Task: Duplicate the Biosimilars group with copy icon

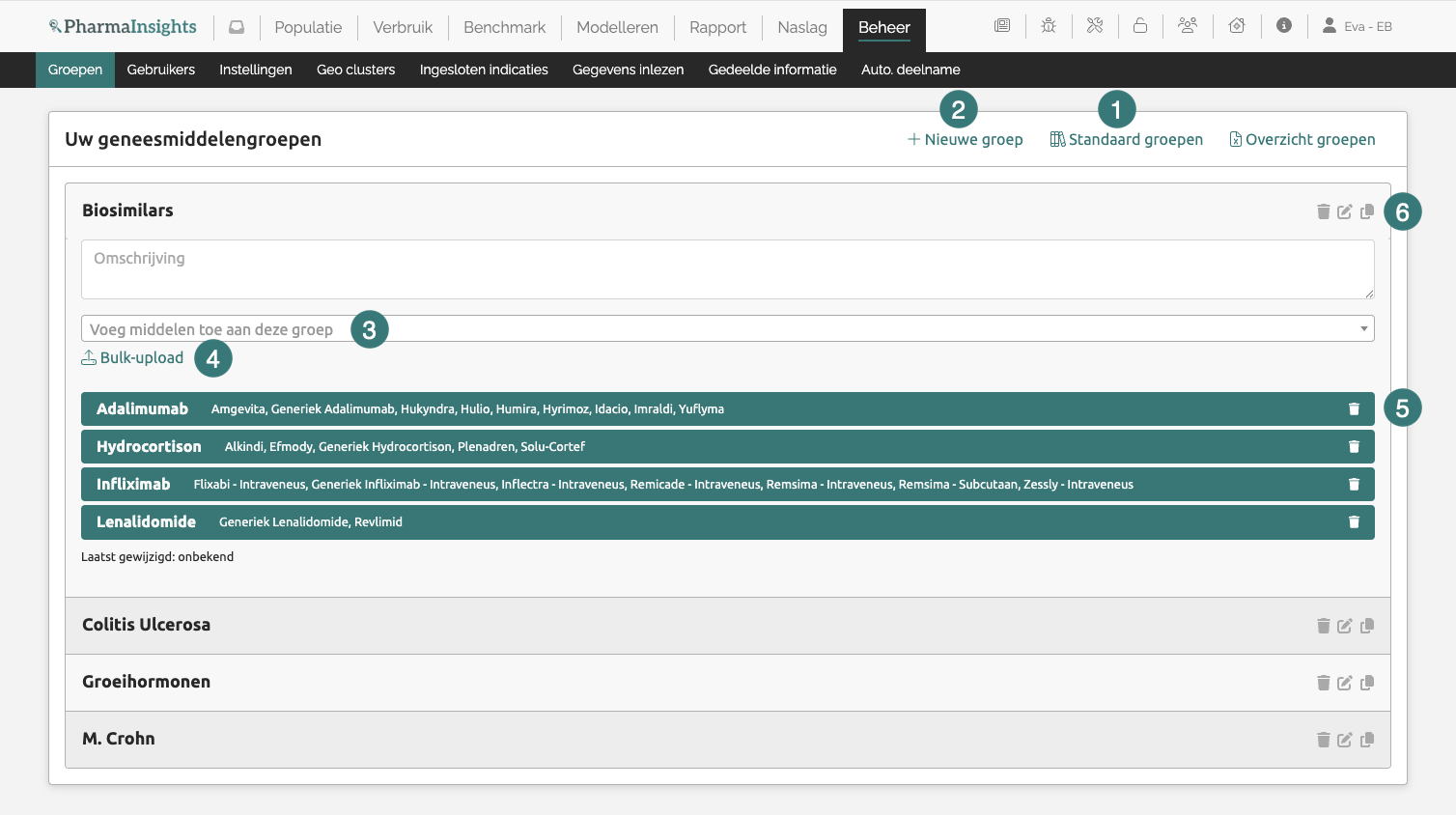Action: click(1367, 211)
